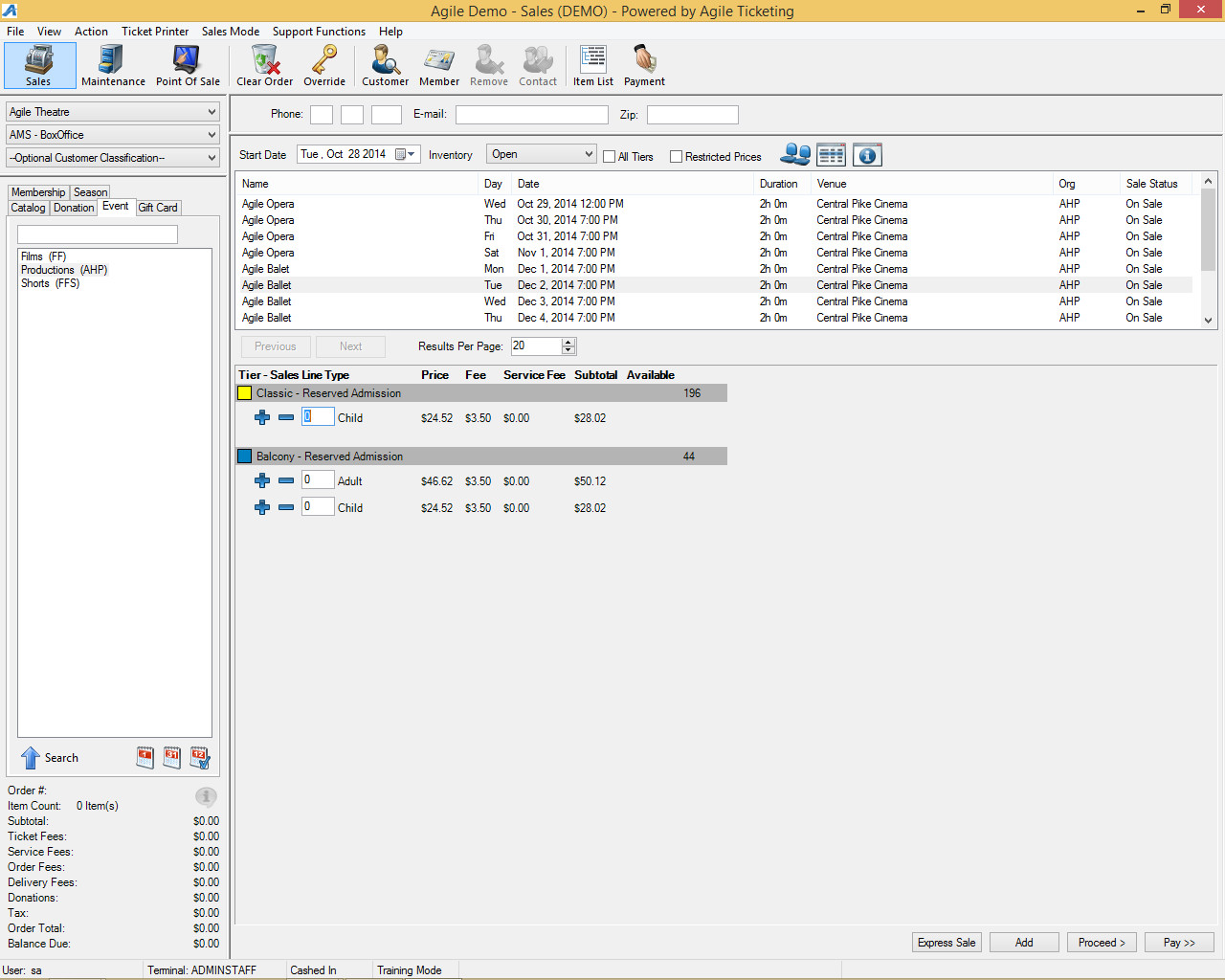
Task: Open the Action menu
Action: pos(91,32)
